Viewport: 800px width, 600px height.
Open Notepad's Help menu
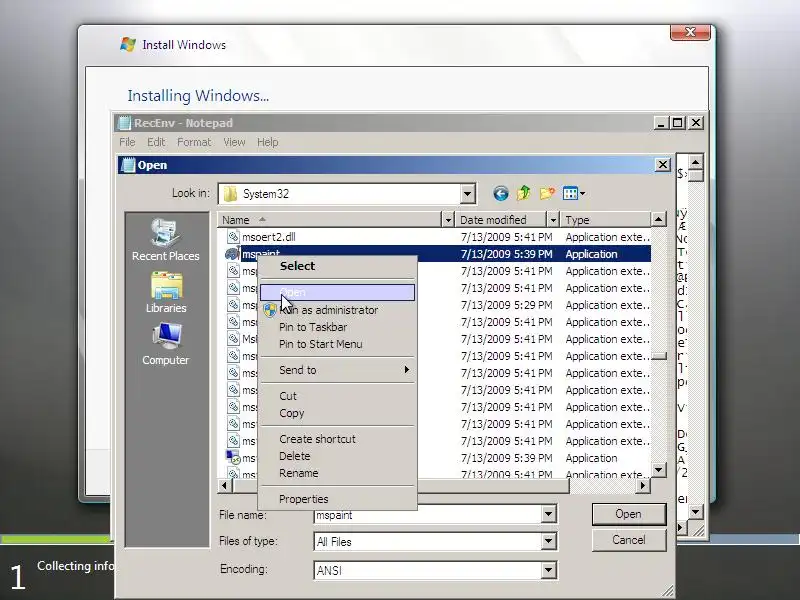pos(267,142)
